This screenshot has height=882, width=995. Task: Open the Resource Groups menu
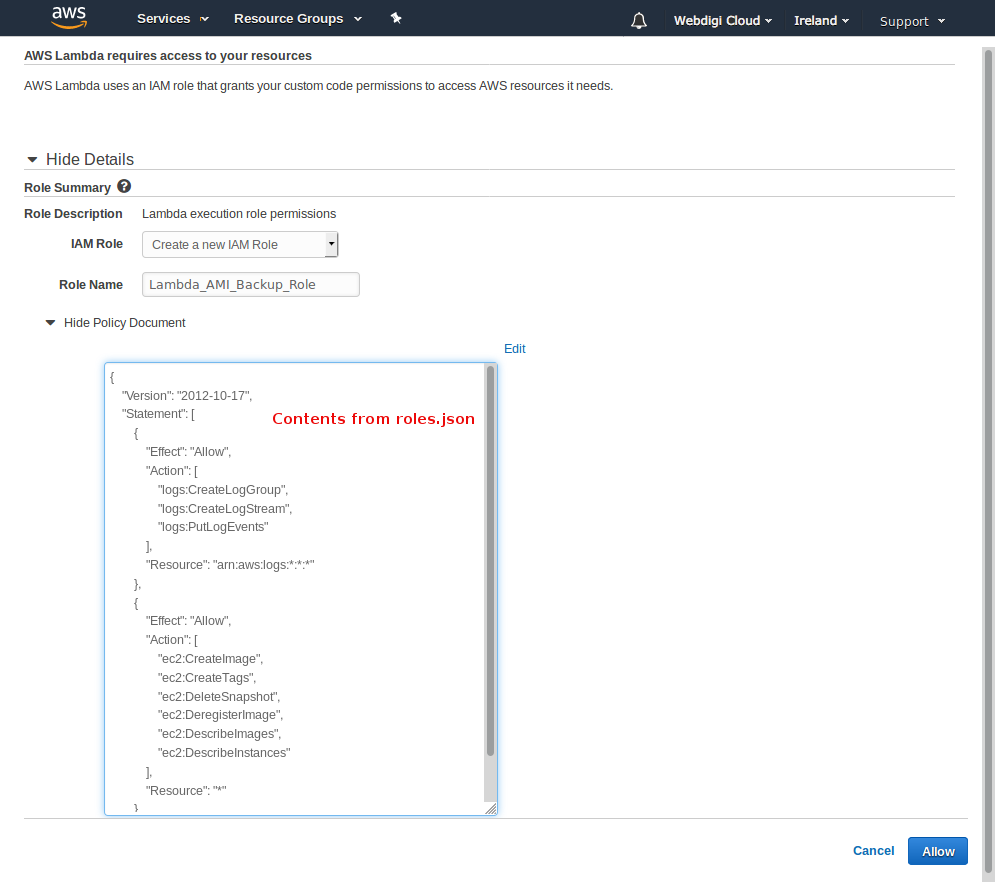click(298, 18)
